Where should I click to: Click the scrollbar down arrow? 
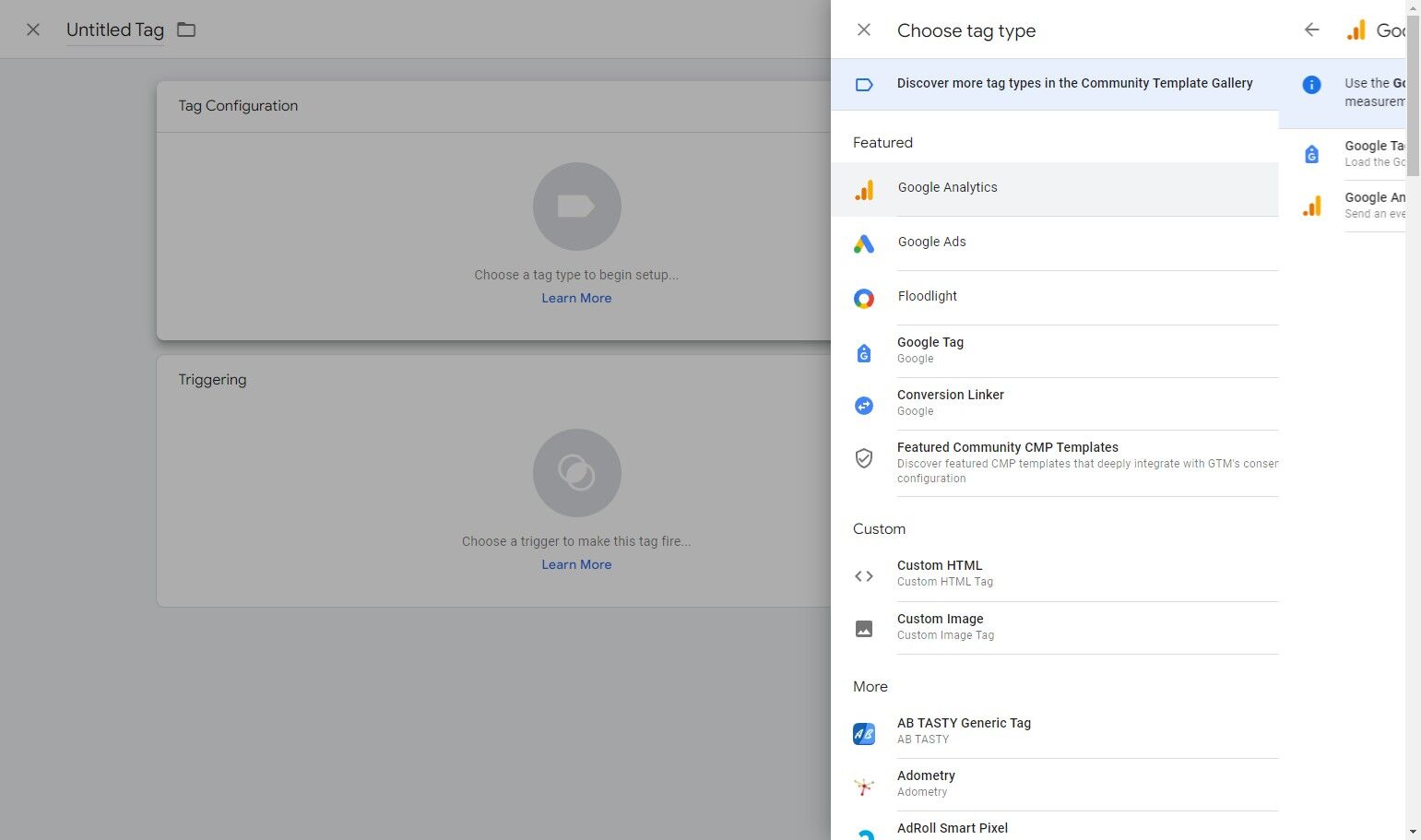point(1413,832)
